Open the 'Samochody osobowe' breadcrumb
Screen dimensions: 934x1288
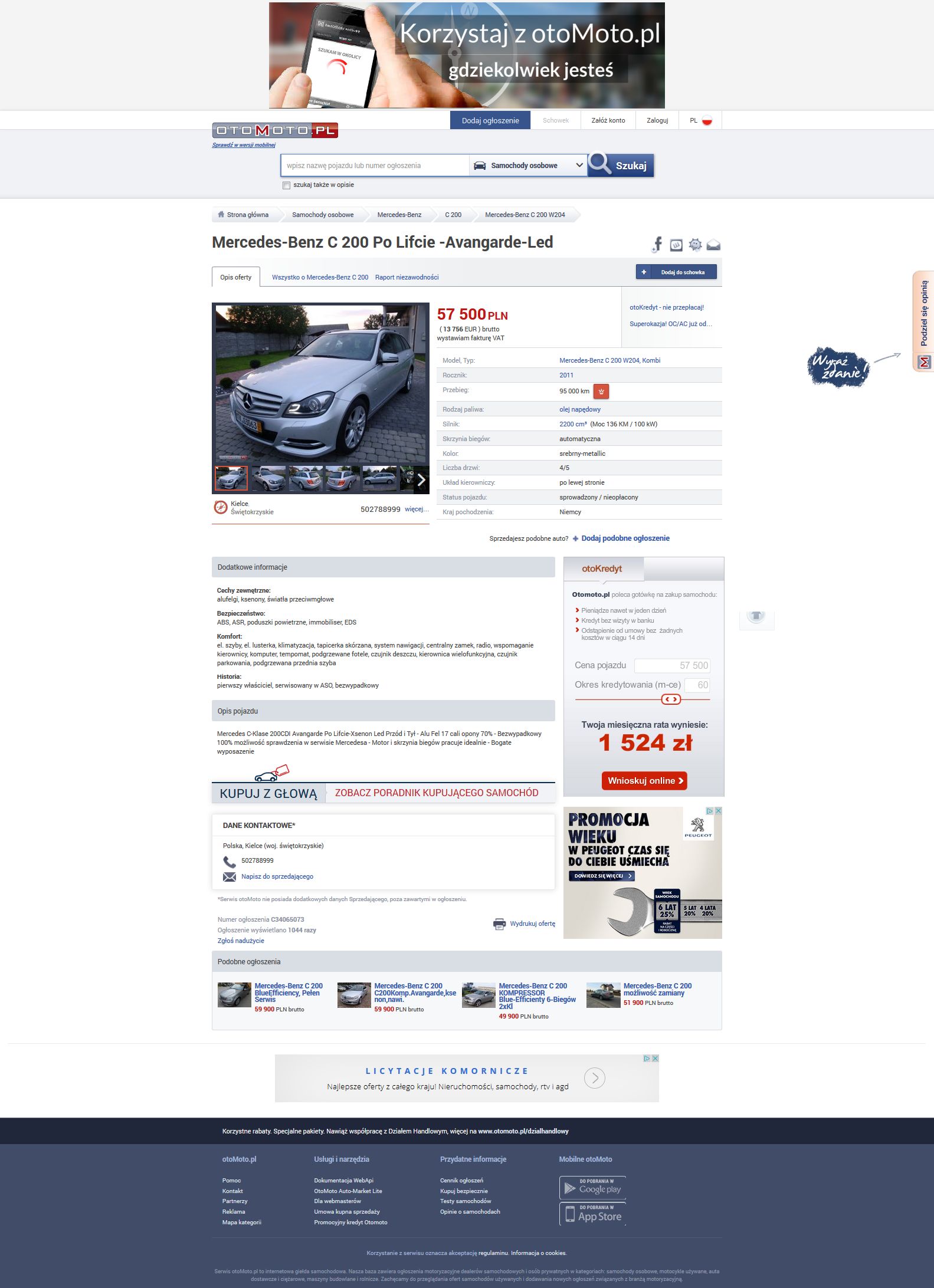pos(323,215)
